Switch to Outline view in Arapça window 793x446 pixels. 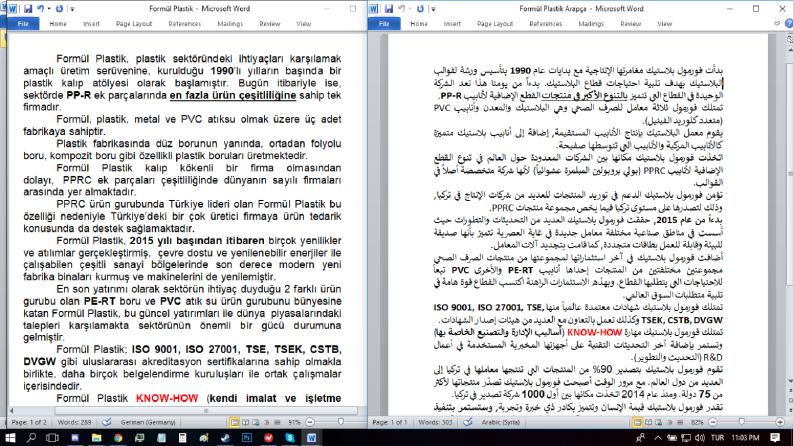(669, 422)
